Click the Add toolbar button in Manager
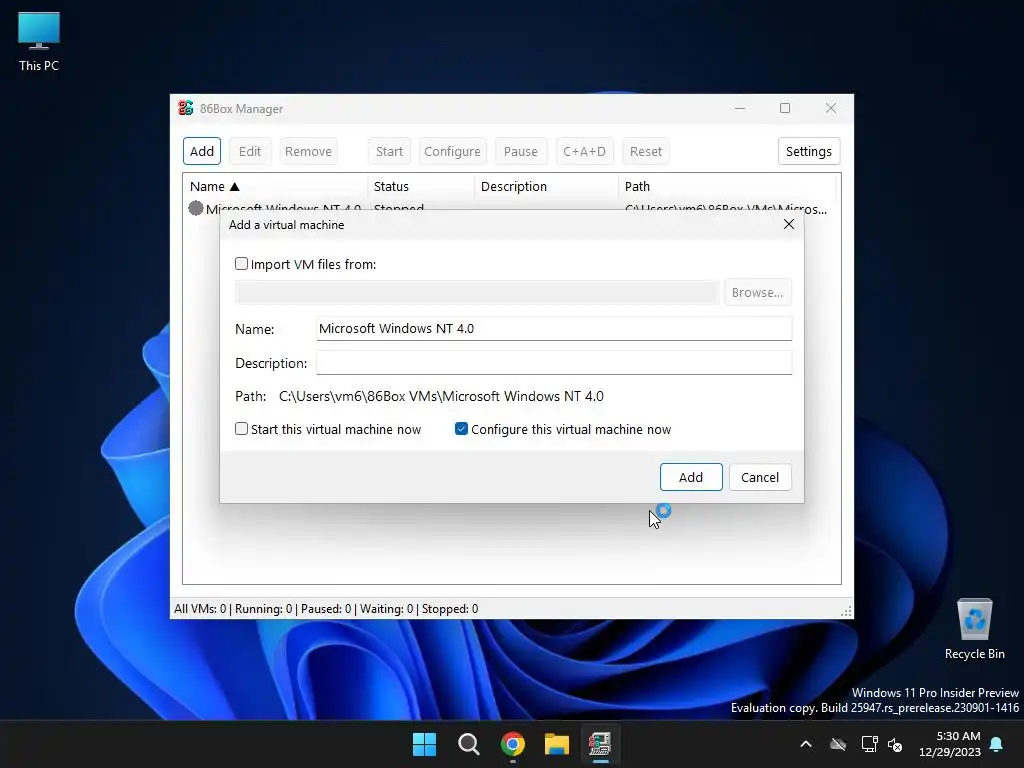Image resolution: width=1024 pixels, height=768 pixels. click(202, 152)
